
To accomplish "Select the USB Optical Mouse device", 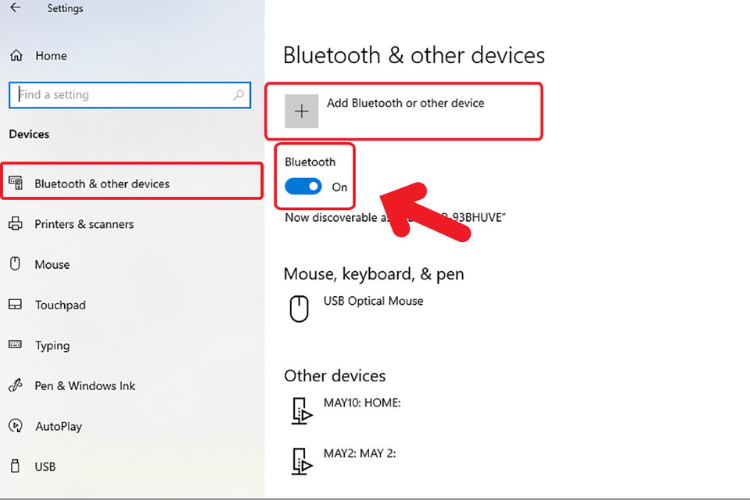I will 373,301.
